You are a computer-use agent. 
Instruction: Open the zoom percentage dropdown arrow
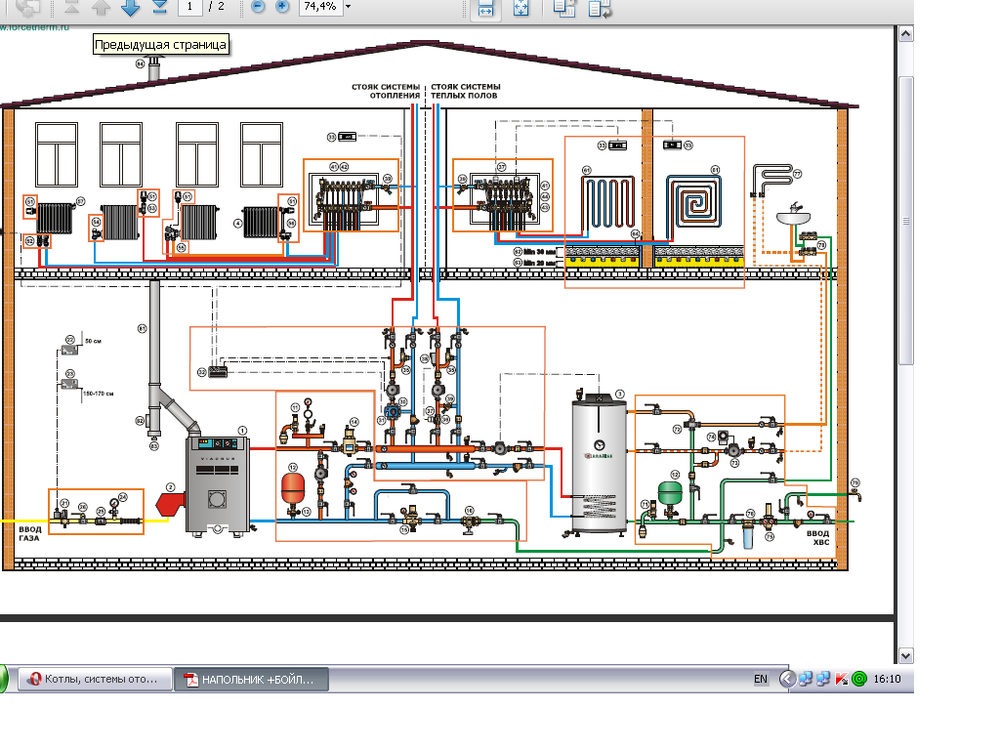coord(347,7)
